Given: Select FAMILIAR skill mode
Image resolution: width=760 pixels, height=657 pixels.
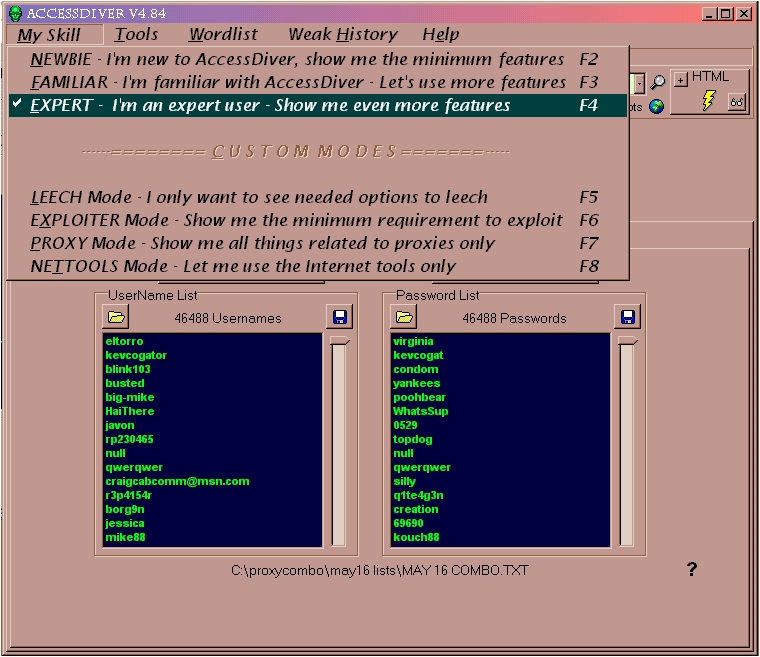Looking at the screenshot, I should tap(318, 82).
